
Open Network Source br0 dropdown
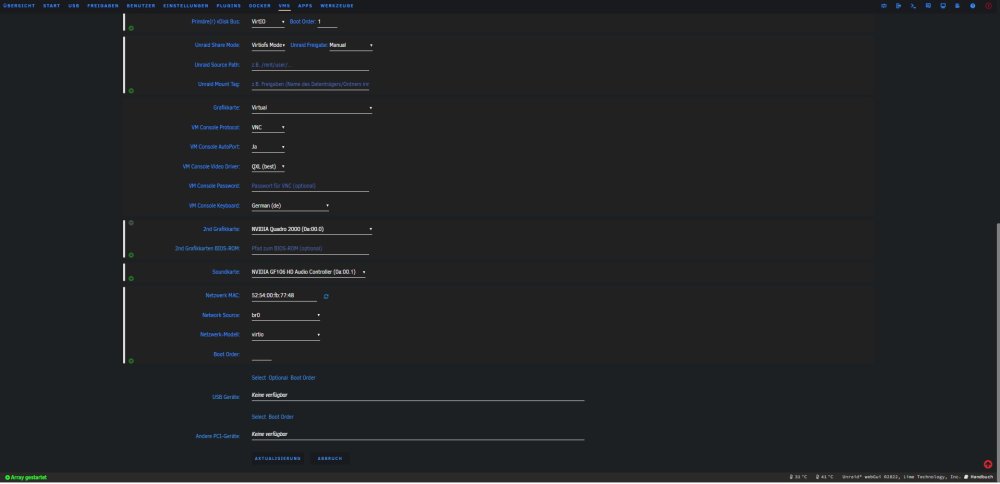(285, 315)
